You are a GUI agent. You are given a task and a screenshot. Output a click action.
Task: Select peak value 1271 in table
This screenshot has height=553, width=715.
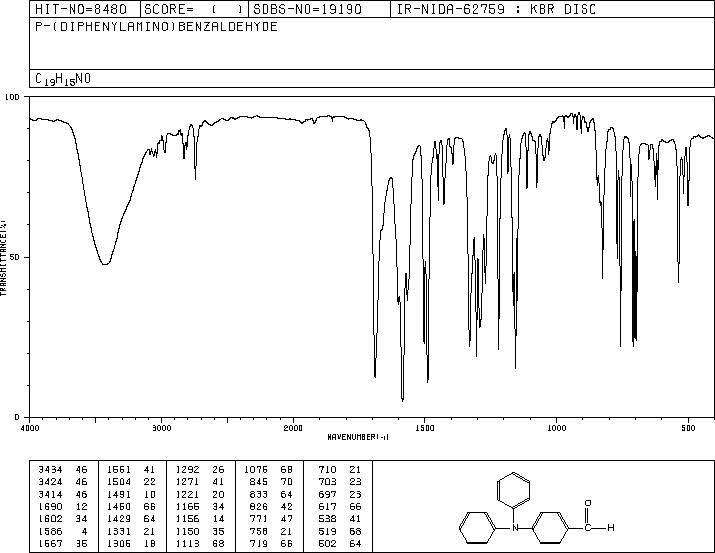pyautogui.click(x=187, y=482)
